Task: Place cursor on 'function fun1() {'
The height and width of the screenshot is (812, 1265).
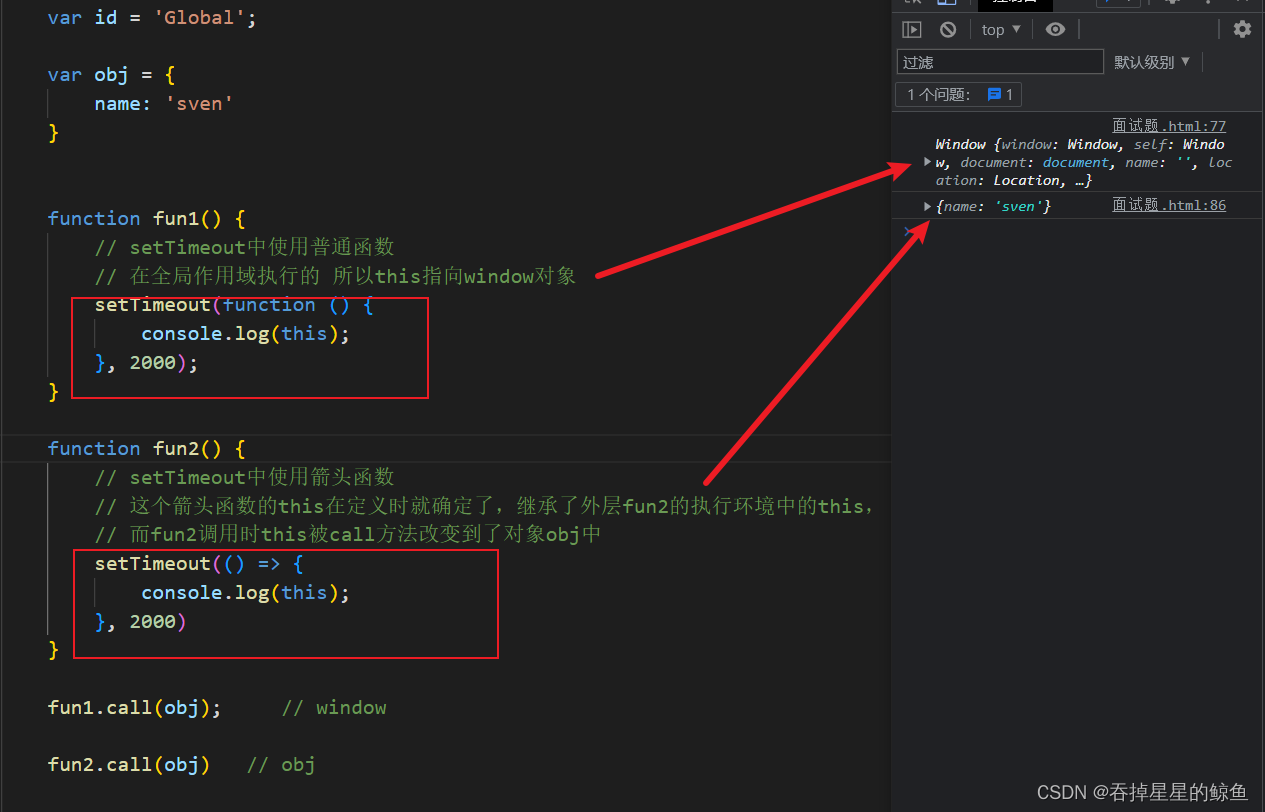Action: pyautogui.click(x=146, y=218)
